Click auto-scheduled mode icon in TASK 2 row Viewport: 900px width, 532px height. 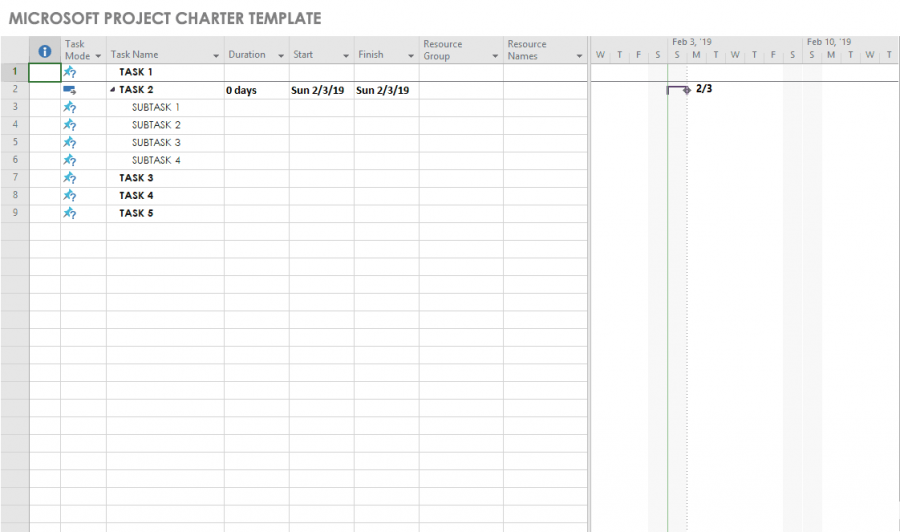[x=69, y=90]
